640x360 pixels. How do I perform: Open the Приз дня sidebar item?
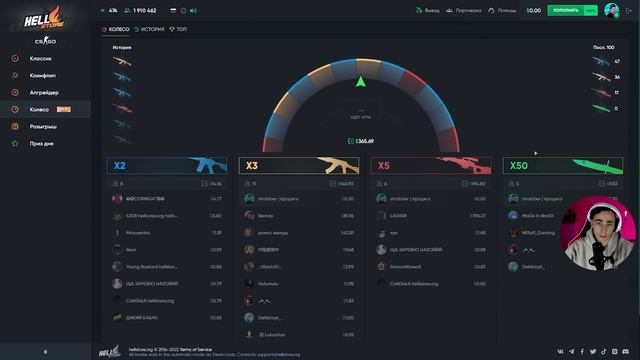point(41,144)
